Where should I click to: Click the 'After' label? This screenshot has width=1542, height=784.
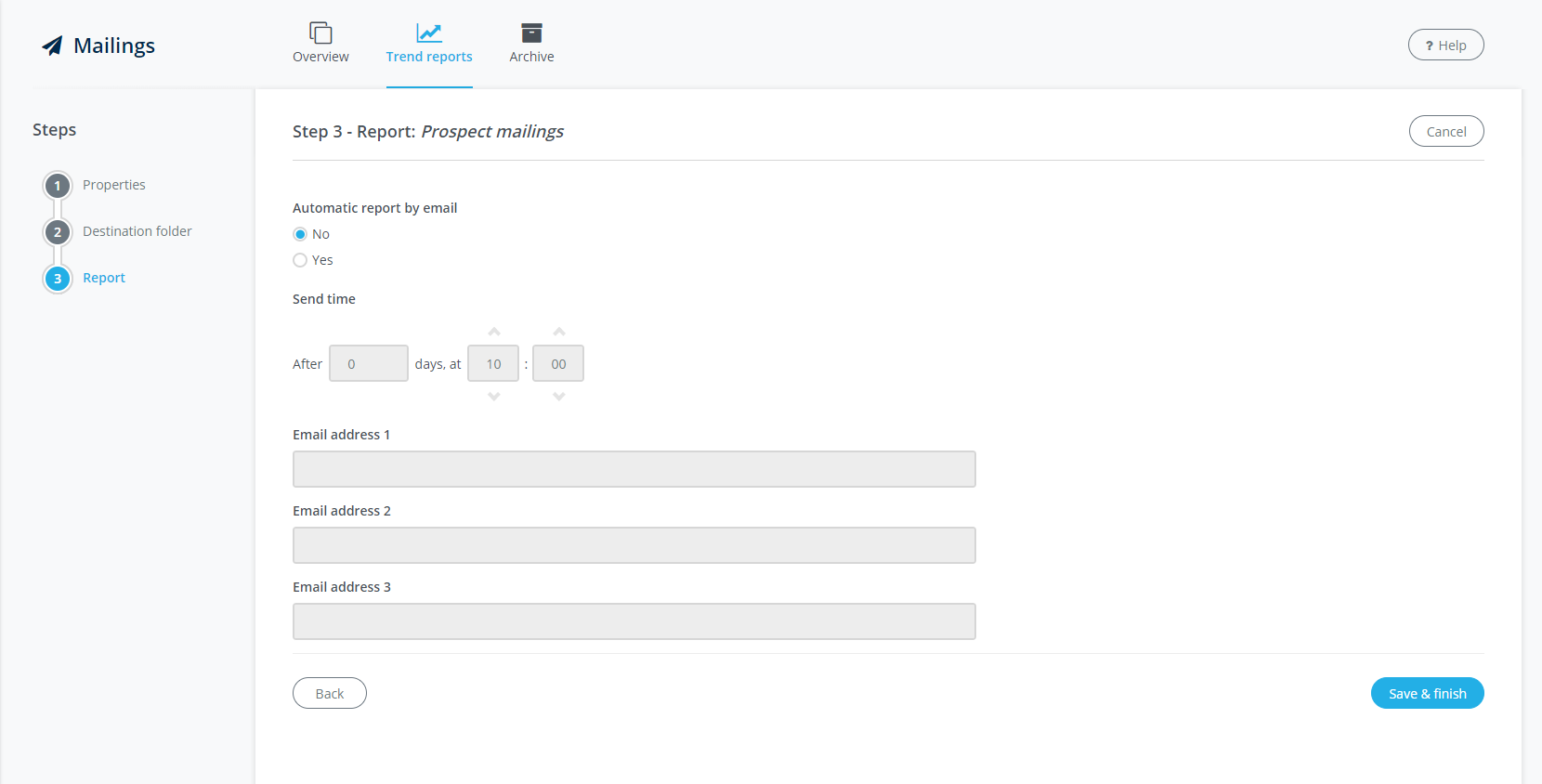307,364
